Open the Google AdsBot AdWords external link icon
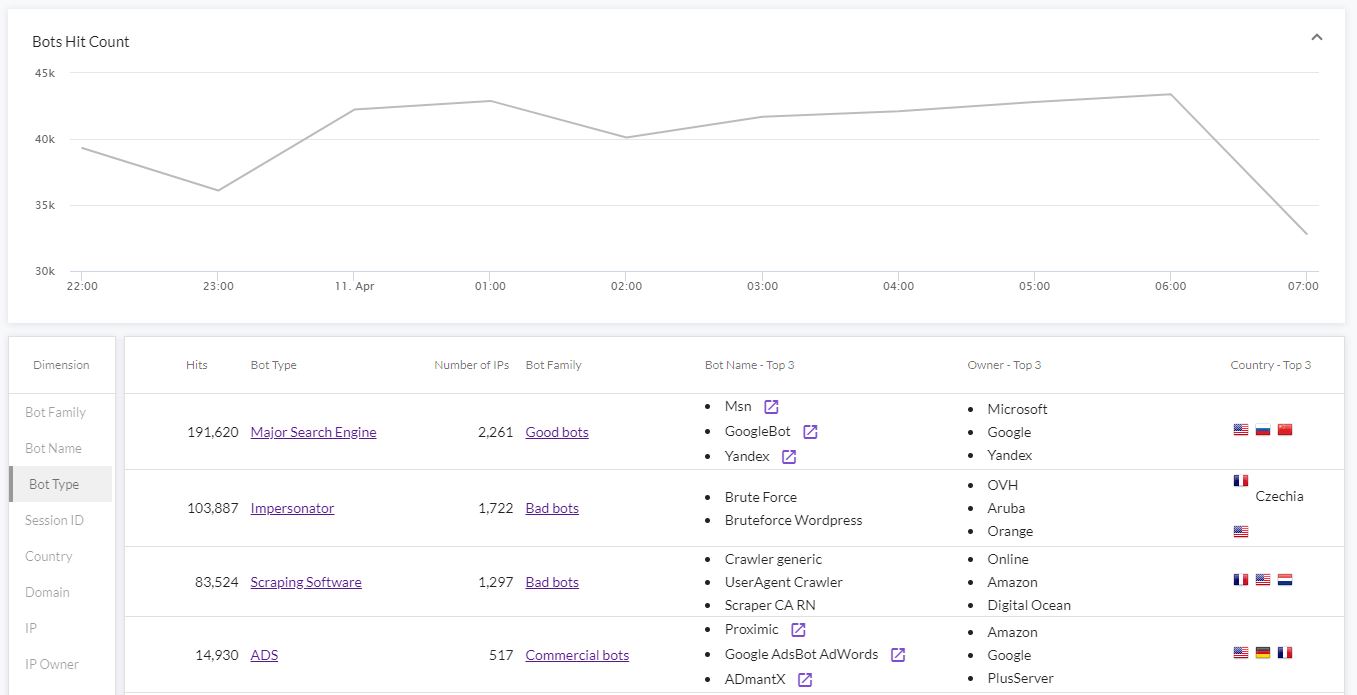The height and width of the screenshot is (695, 1357). point(897,654)
